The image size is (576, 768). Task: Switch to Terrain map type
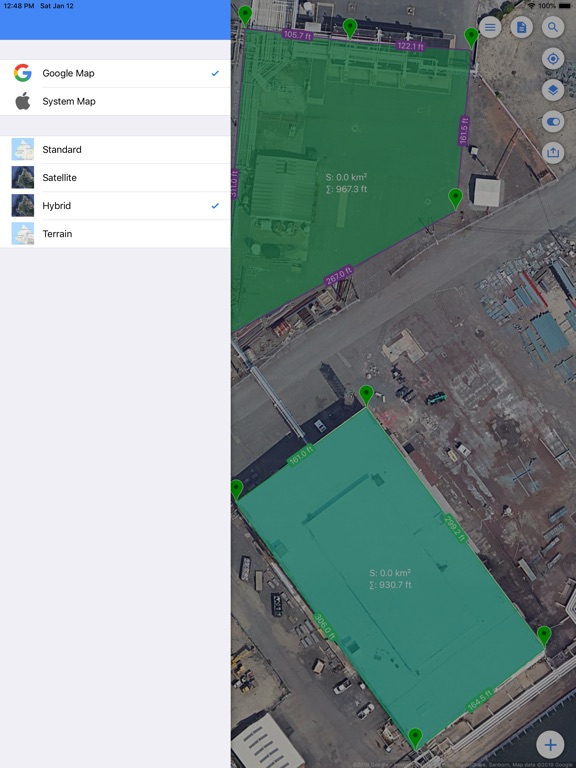[x=115, y=234]
